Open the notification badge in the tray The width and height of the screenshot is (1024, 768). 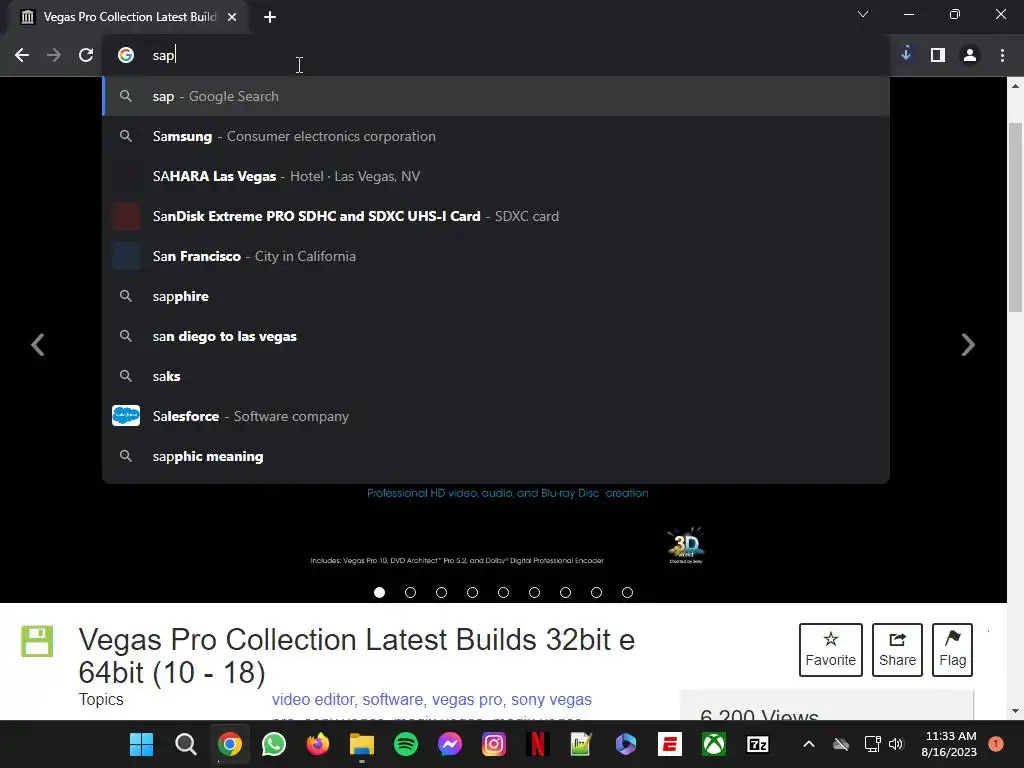coord(996,743)
